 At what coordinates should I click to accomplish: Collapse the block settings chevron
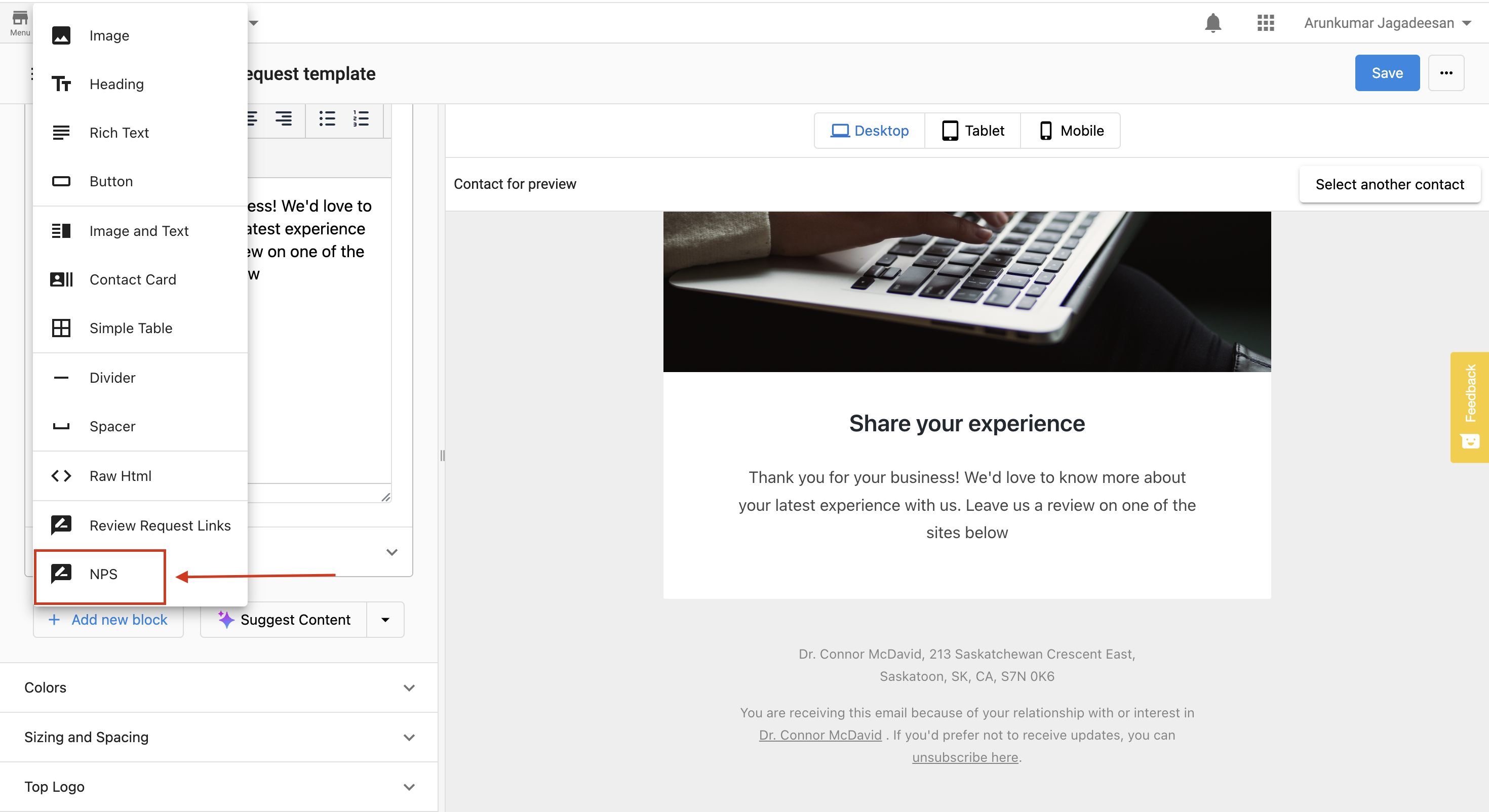click(392, 552)
